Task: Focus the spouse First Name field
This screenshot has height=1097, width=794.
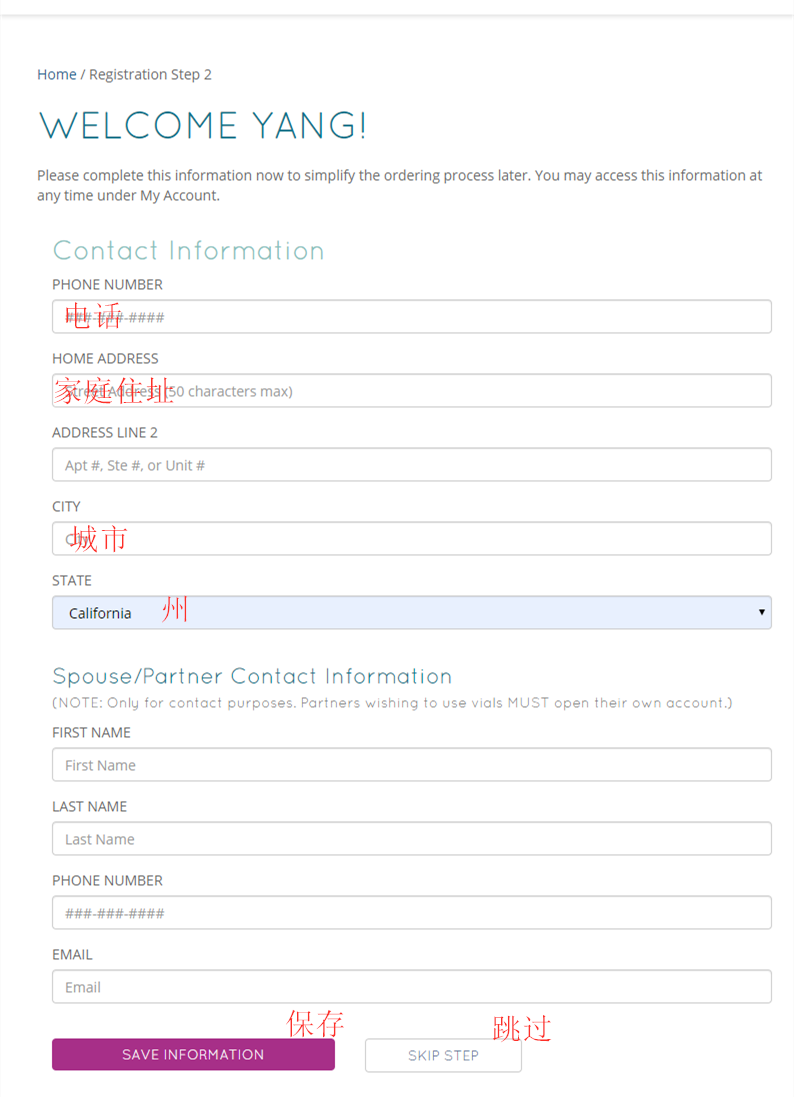Action: (x=411, y=765)
